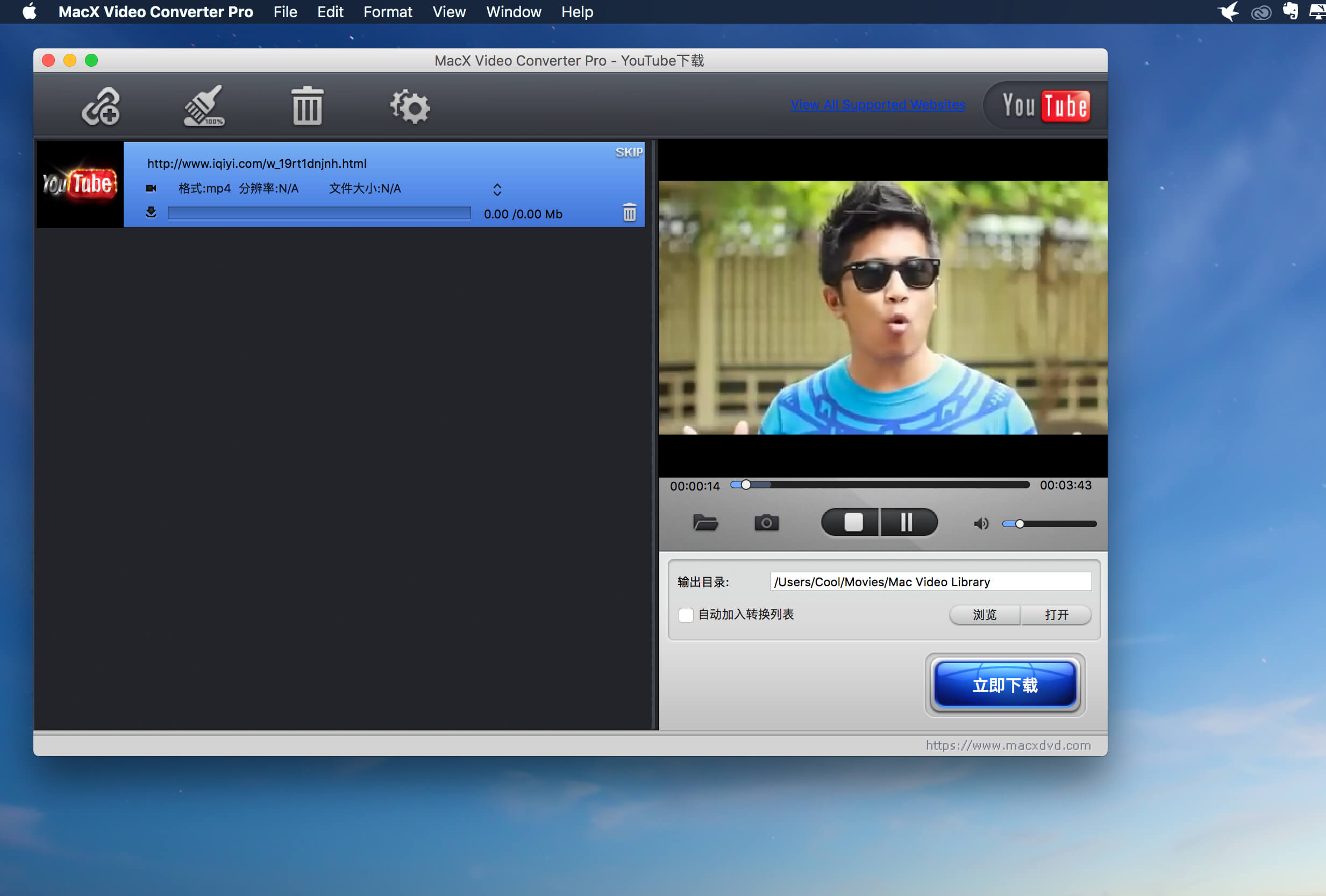Screen dimensions: 1326x896
Task: Click the 0.00 /0.00 Mb size text
Action: tap(523, 214)
